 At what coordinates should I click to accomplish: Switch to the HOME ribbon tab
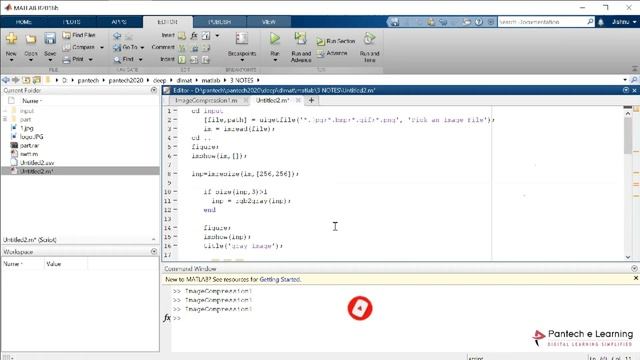tap(24, 22)
